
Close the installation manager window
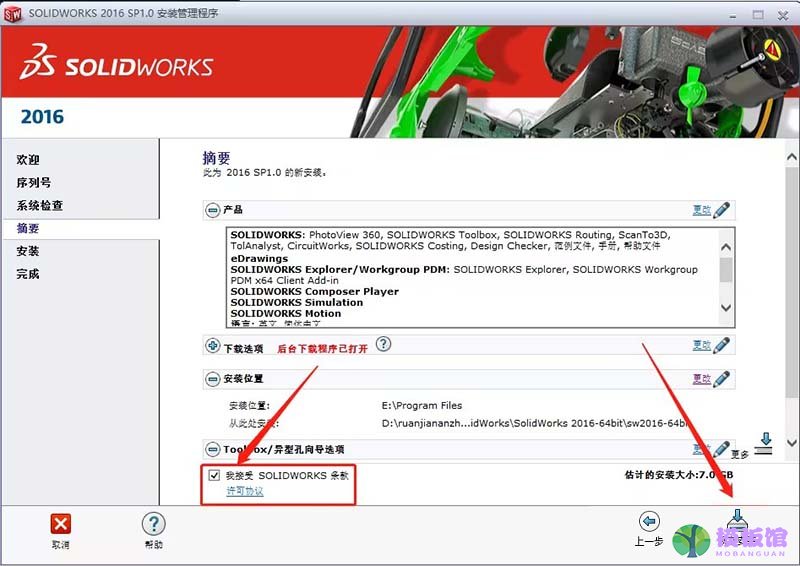point(783,16)
